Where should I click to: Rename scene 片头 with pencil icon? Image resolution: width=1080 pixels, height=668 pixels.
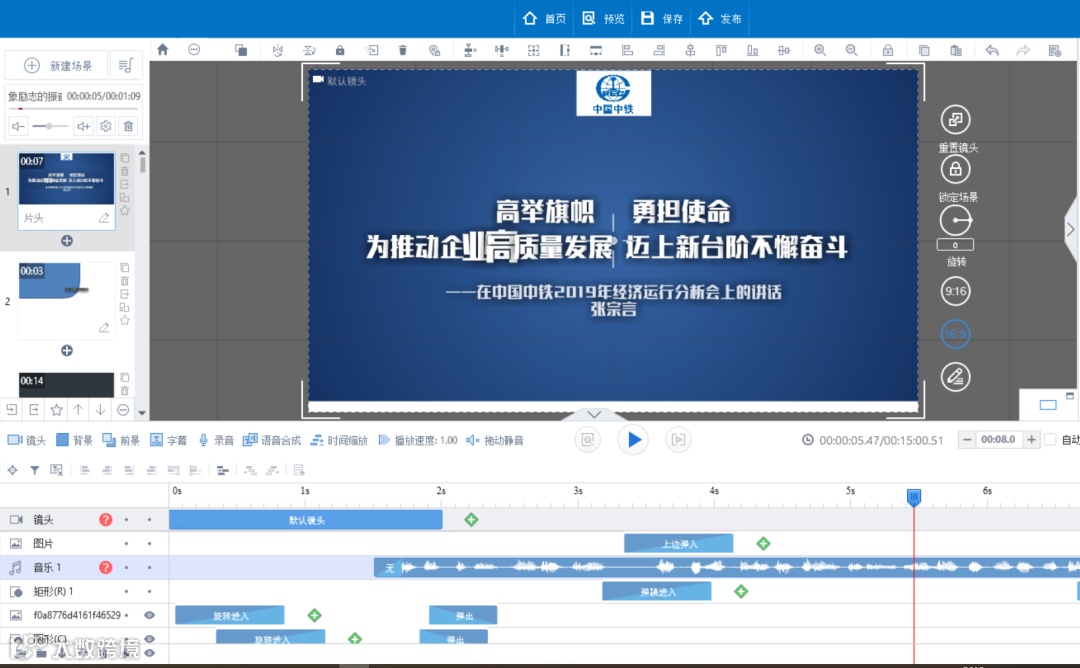[x=104, y=218]
